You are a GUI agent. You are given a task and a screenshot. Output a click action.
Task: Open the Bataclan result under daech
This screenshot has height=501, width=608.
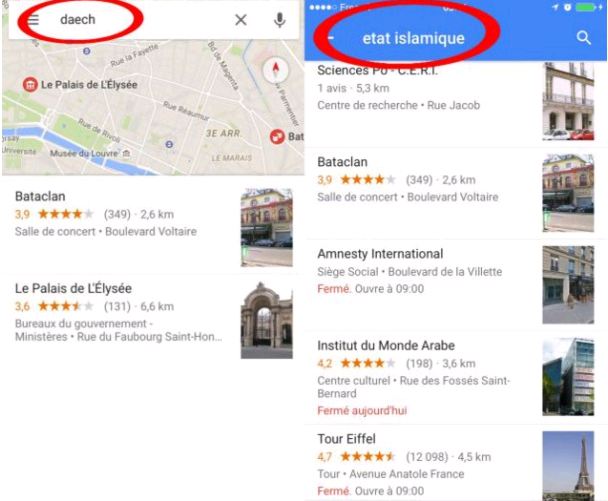coord(153,227)
